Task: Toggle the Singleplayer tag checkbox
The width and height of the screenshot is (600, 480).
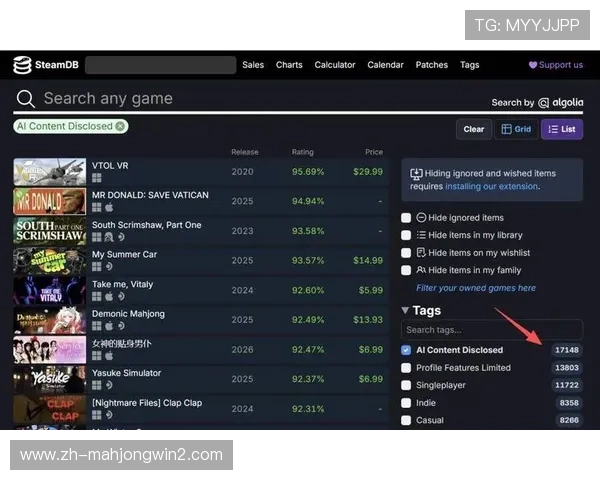Action: point(406,385)
